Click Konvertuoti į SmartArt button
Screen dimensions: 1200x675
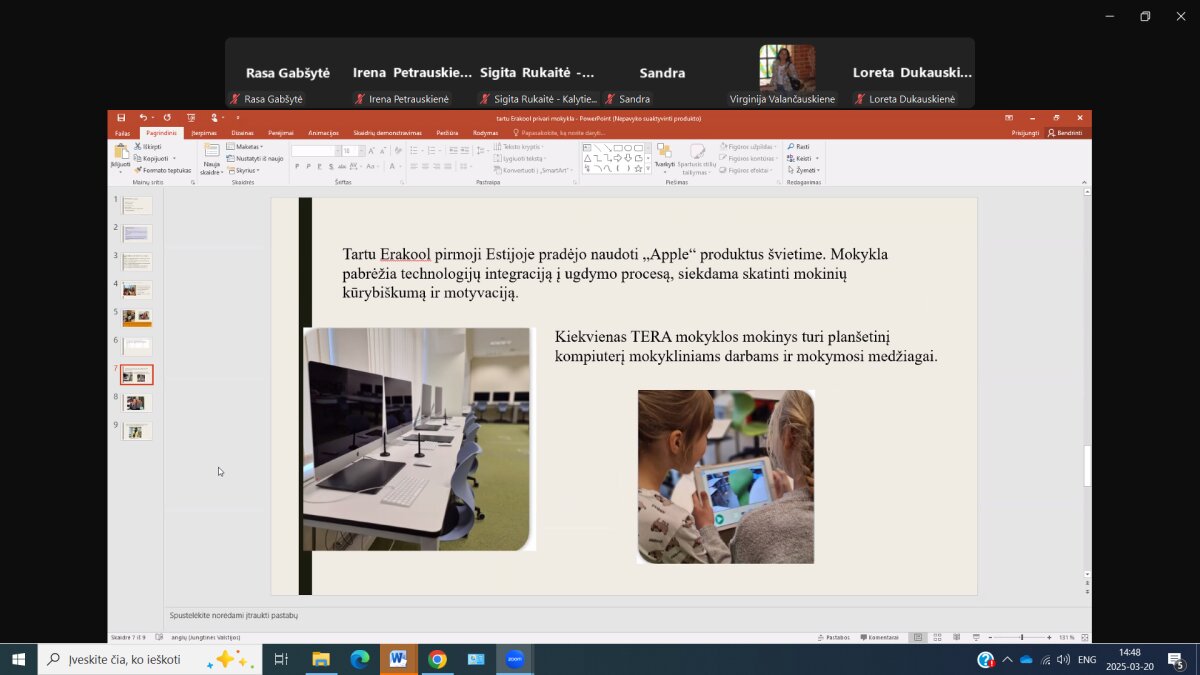click(x=534, y=170)
